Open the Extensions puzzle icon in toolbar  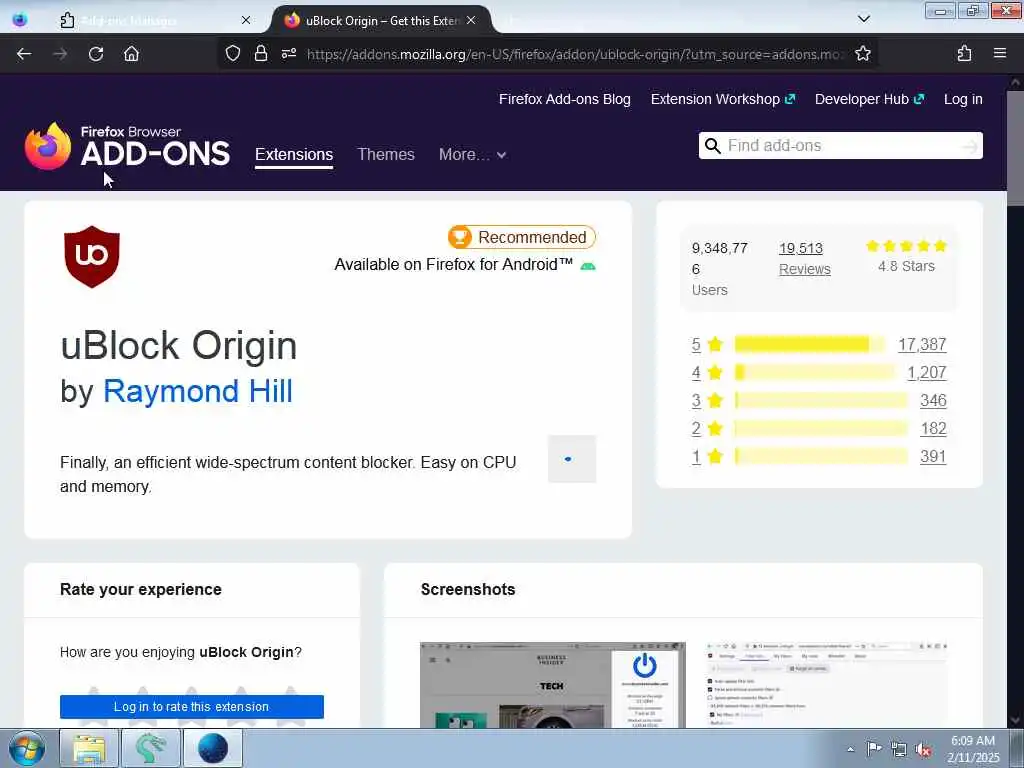965,54
